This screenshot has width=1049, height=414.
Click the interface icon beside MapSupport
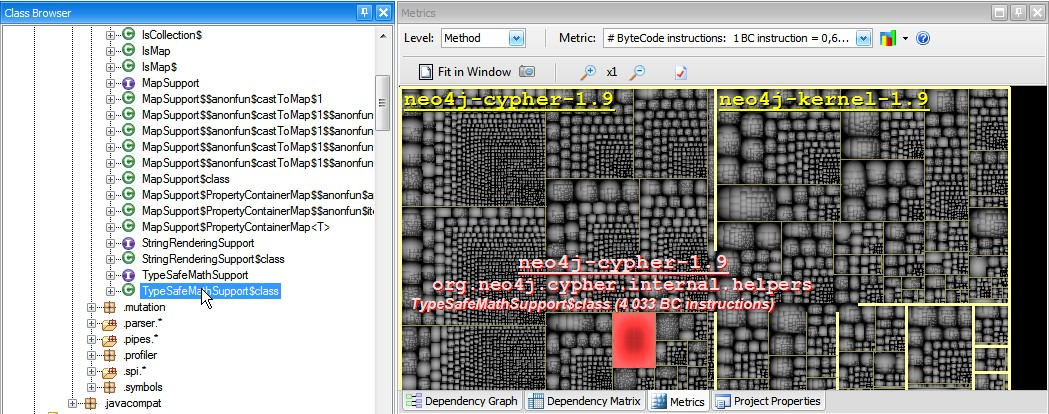click(x=129, y=82)
